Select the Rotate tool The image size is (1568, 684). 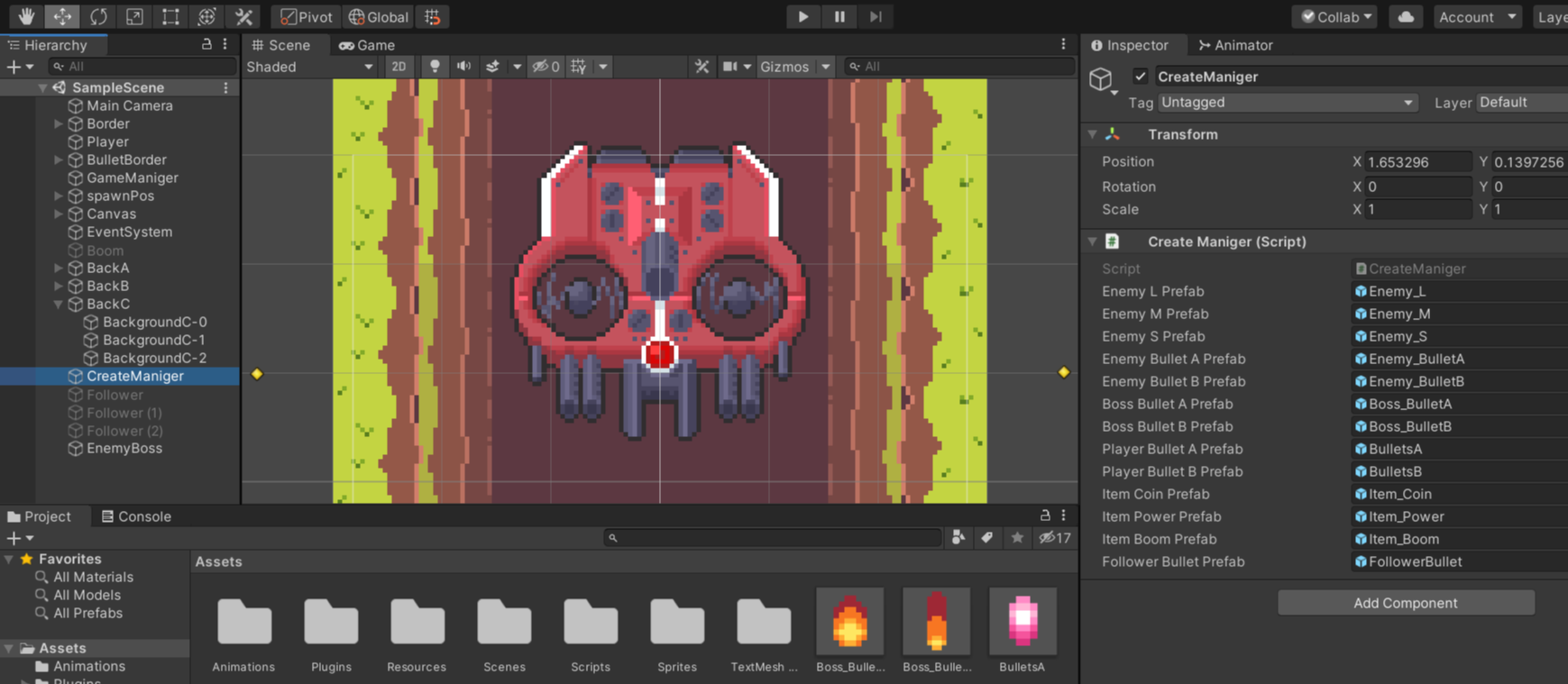[98, 16]
